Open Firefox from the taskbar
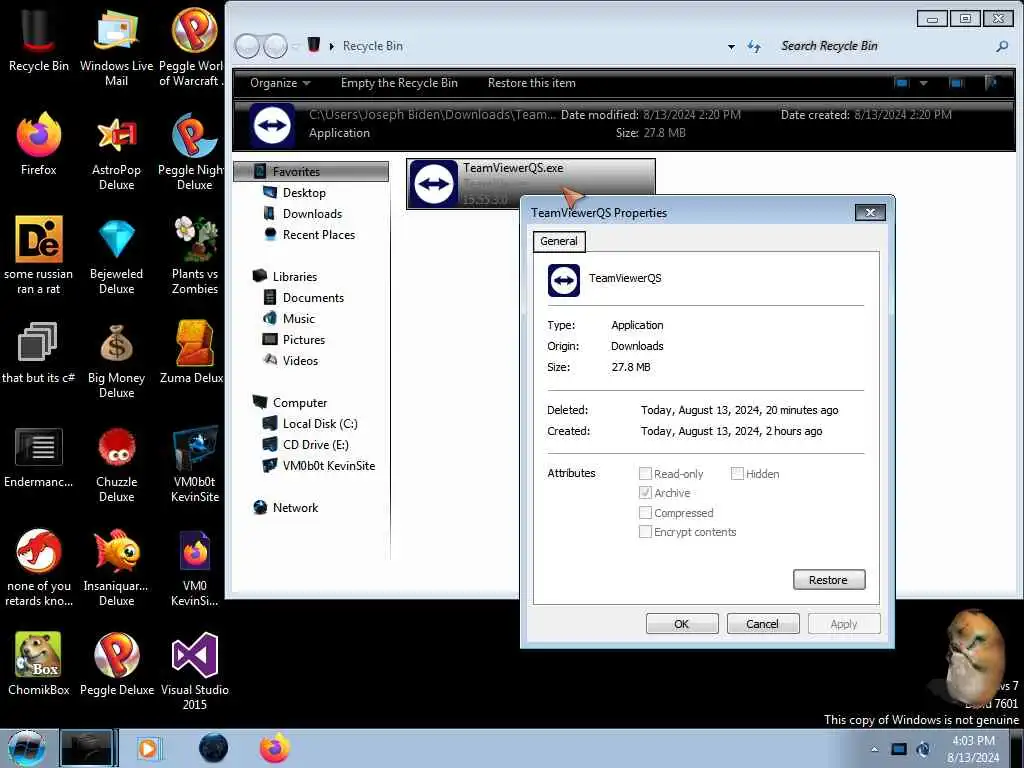 pyautogui.click(x=275, y=748)
